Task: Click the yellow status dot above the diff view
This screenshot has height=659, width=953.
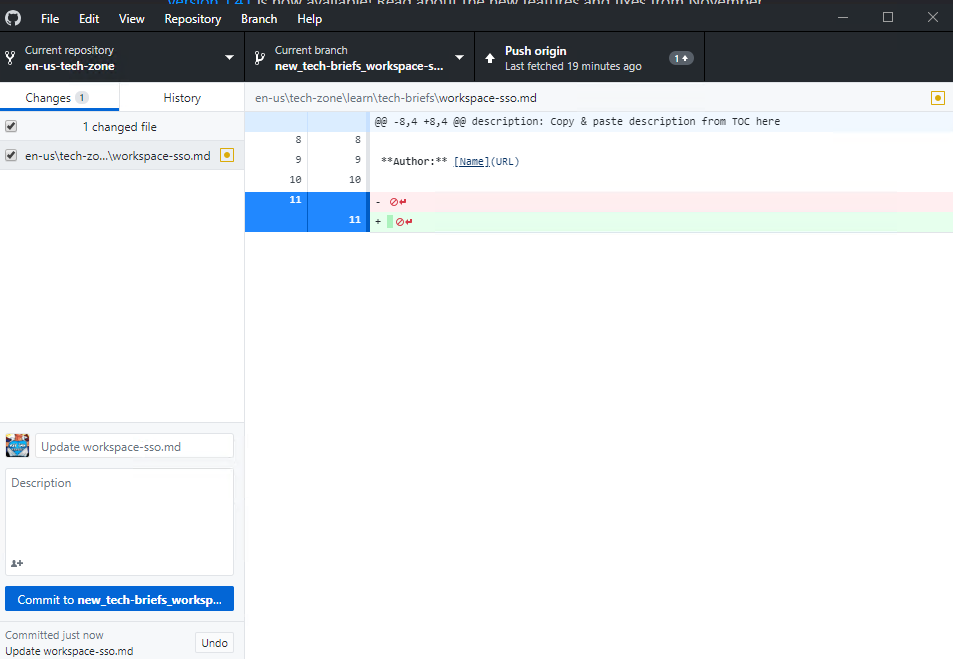Action: pyautogui.click(x=937, y=97)
